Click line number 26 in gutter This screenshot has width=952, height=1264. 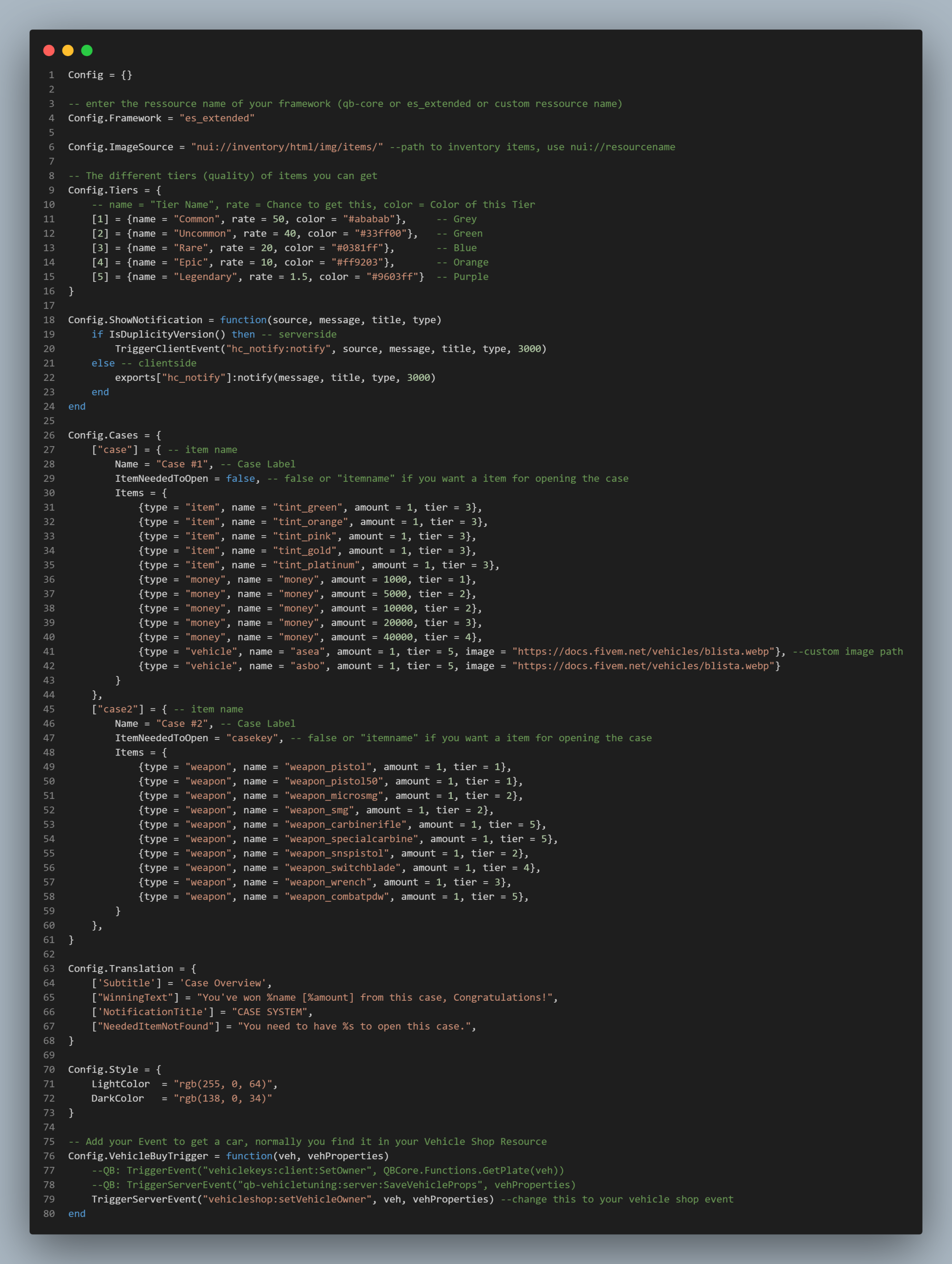[49, 436]
